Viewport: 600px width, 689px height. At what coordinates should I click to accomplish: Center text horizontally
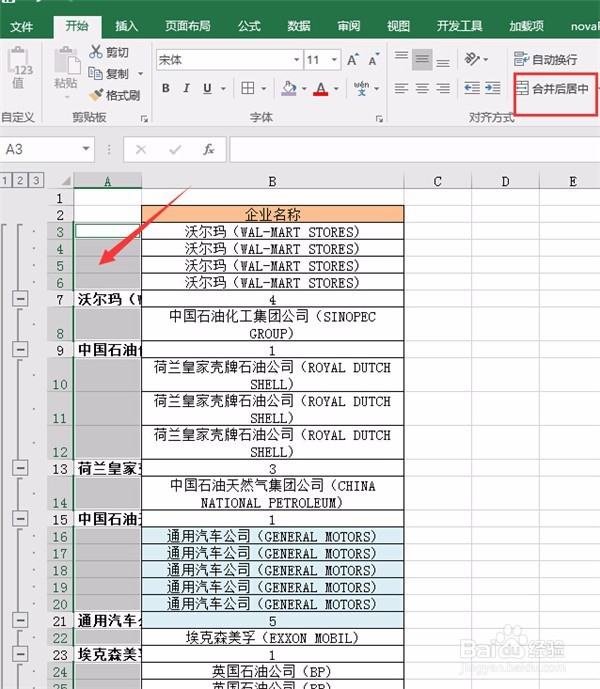tap(422, 88)
